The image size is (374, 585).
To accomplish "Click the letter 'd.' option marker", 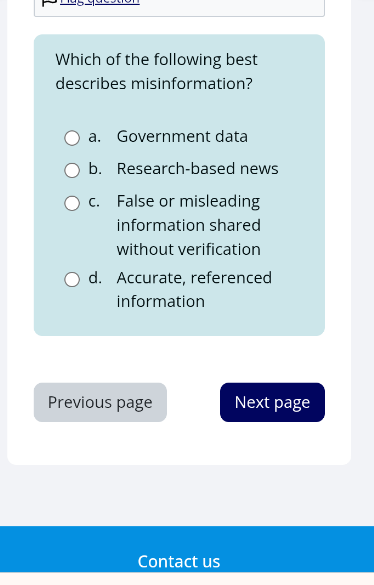I will click(x=95, y=278).
